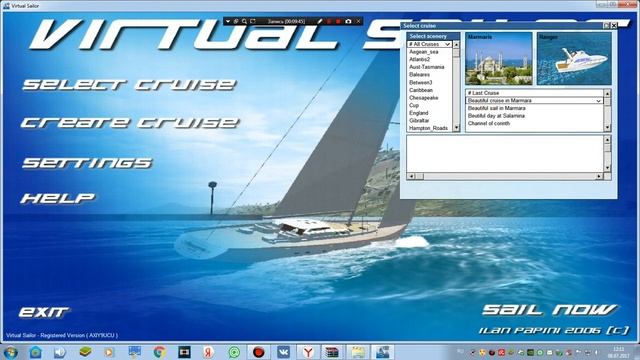The height and width of the screenshot is (360, 640).
Task: Open the 'Beautiful cruise in Marmara' dropdown
Action: [534, 100]
